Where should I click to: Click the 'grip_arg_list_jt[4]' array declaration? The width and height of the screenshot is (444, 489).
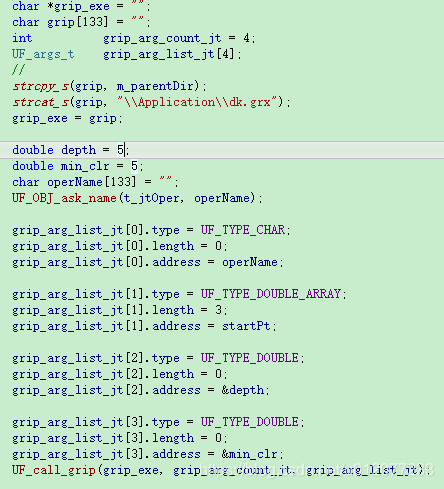pyautogui.click(x=172, y=54)
